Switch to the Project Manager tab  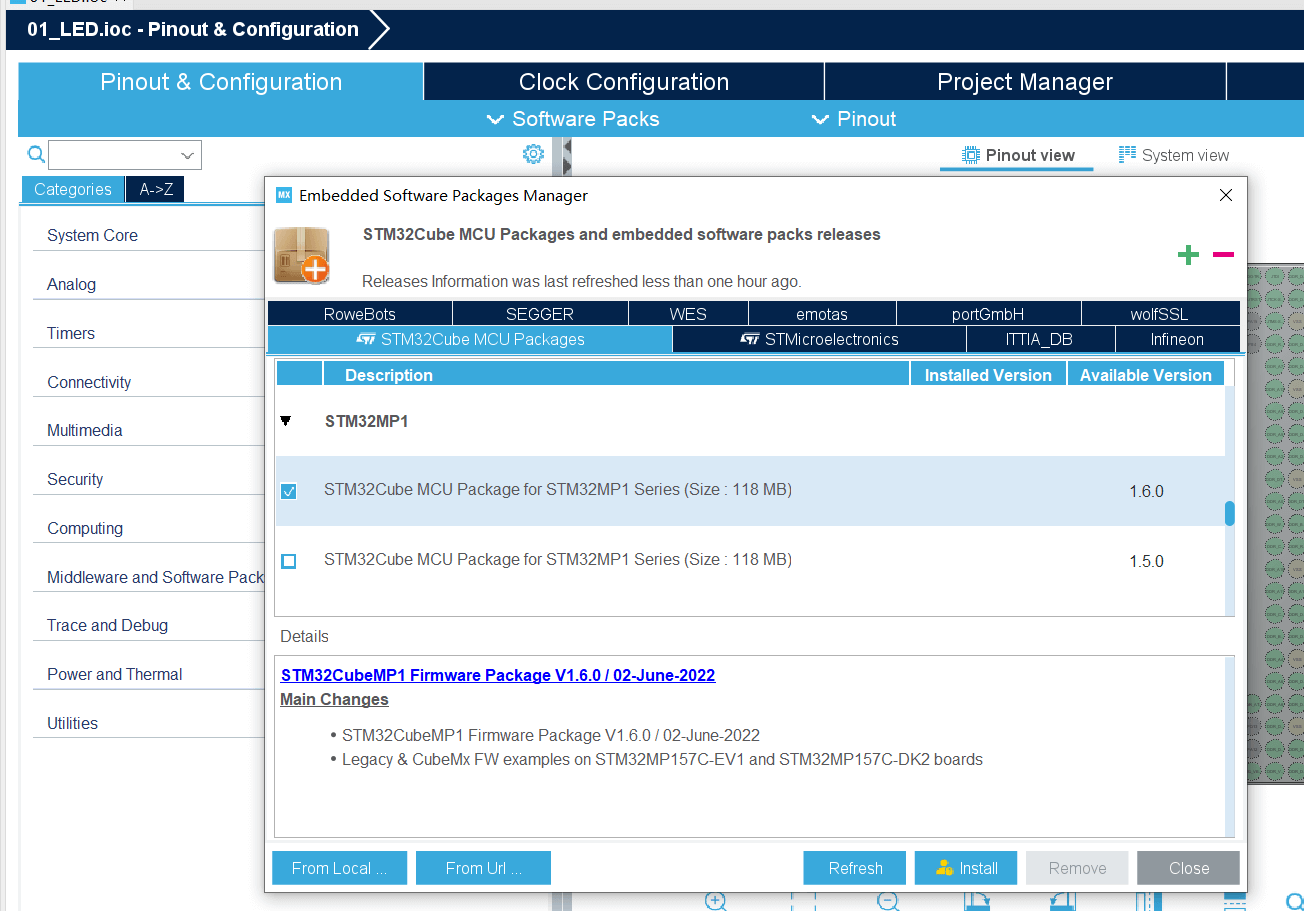click(x=1025, y=82)
